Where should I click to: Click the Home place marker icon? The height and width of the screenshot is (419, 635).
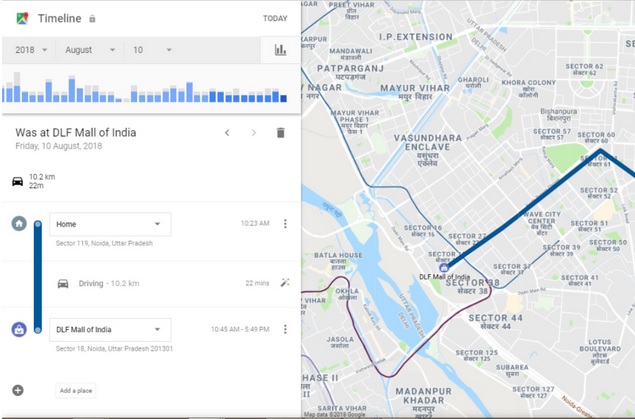click(19, 223)
